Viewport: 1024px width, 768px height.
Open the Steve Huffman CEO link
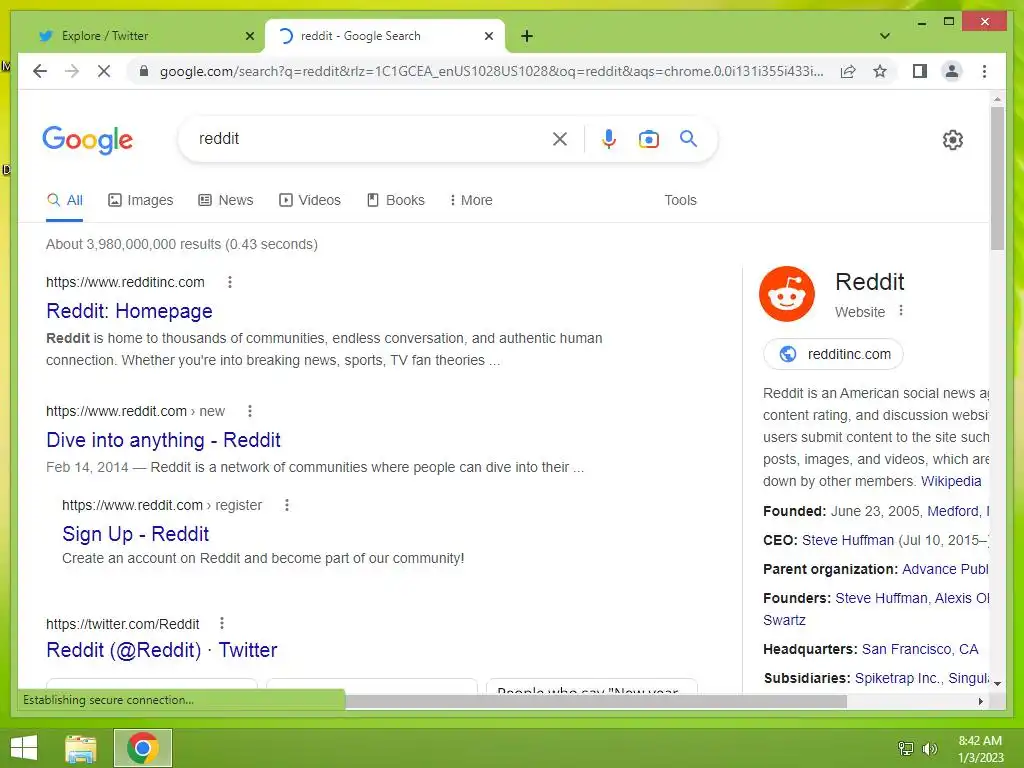point(848,540)
